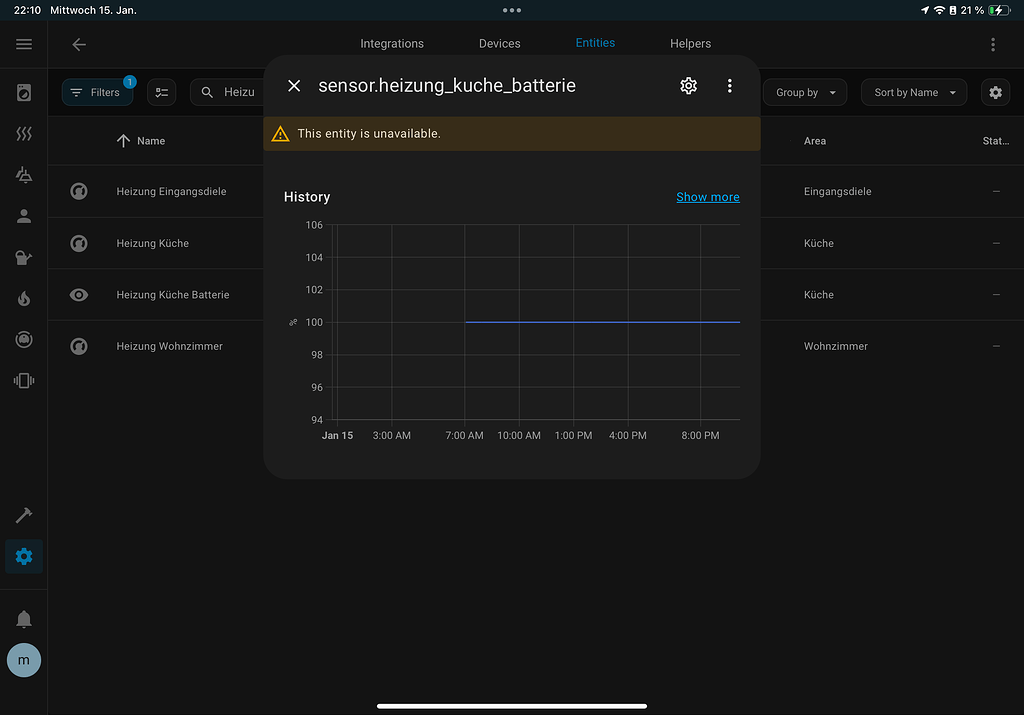Toggle the eye icon on Heizung Küche Batterie

[x=78, y=294]
